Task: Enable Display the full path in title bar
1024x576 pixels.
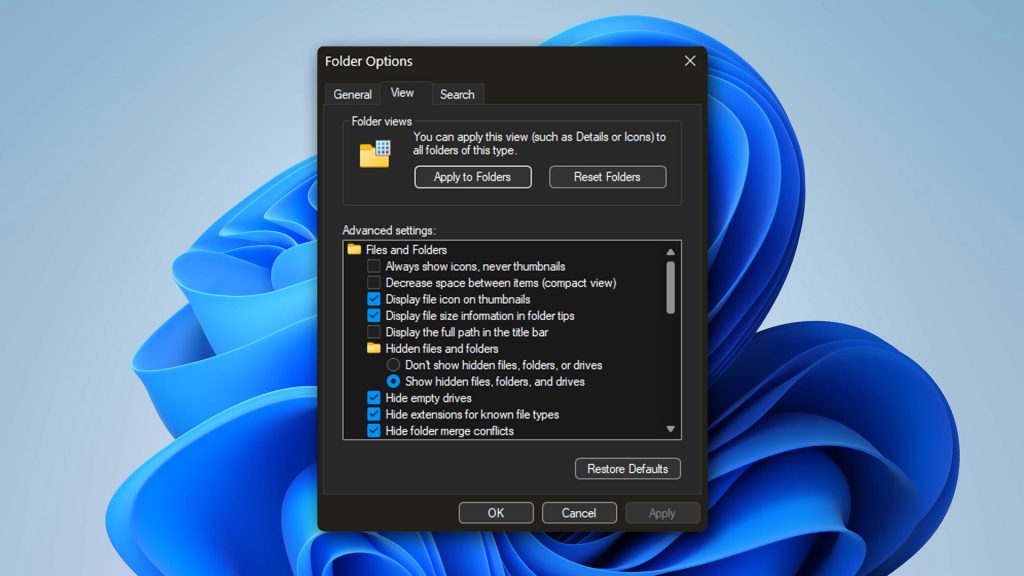Action: [376, 331]
